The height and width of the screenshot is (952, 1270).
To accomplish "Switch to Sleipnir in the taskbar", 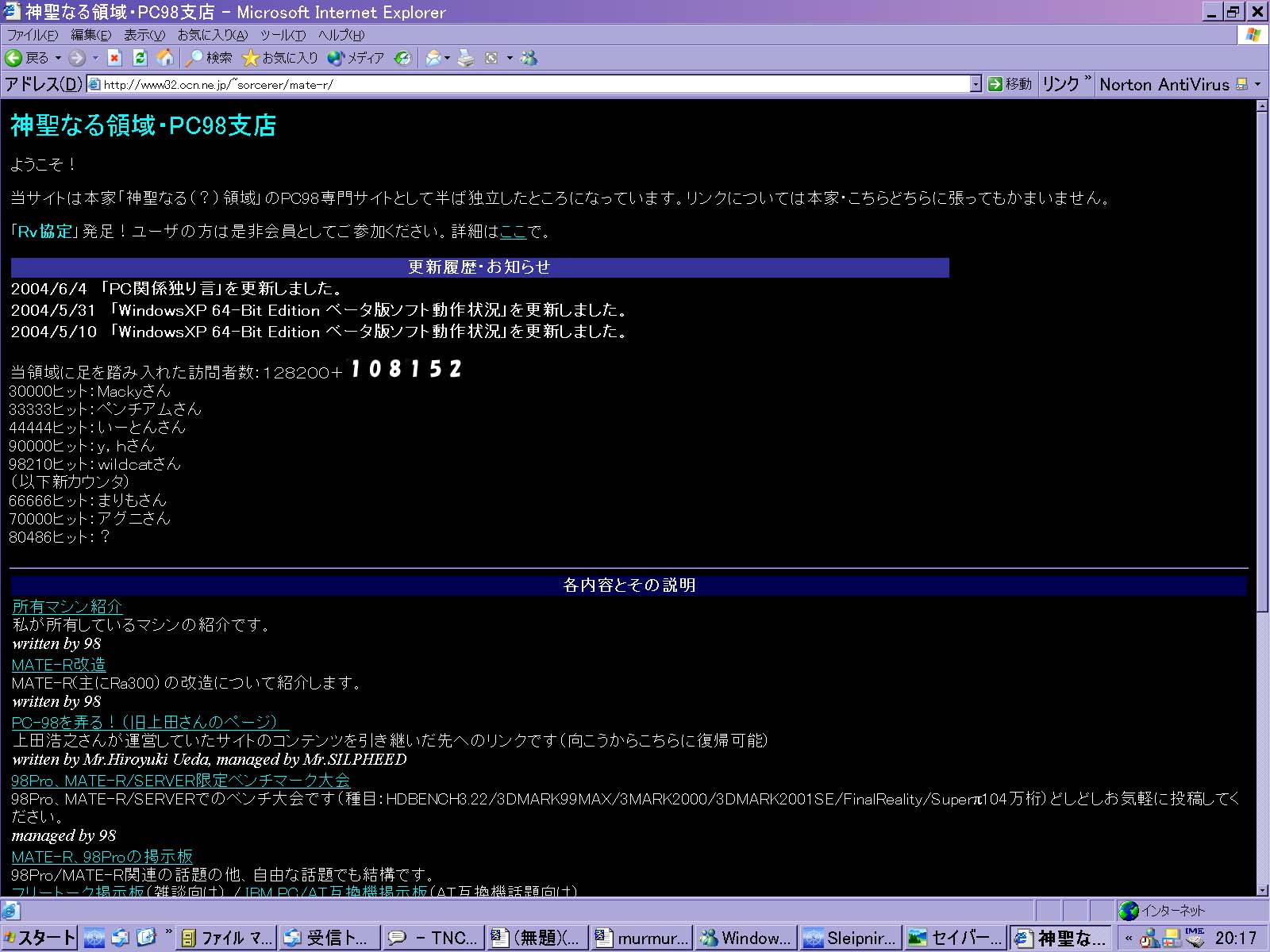I will pos(851,938).
